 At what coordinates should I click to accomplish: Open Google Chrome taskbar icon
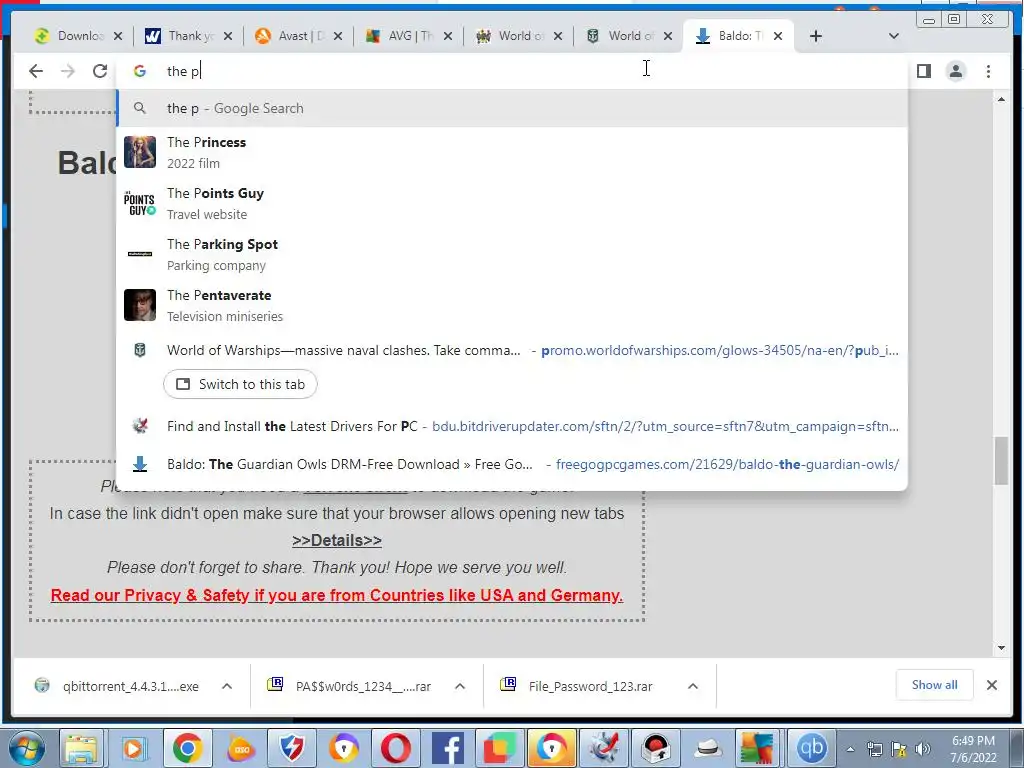187,748
